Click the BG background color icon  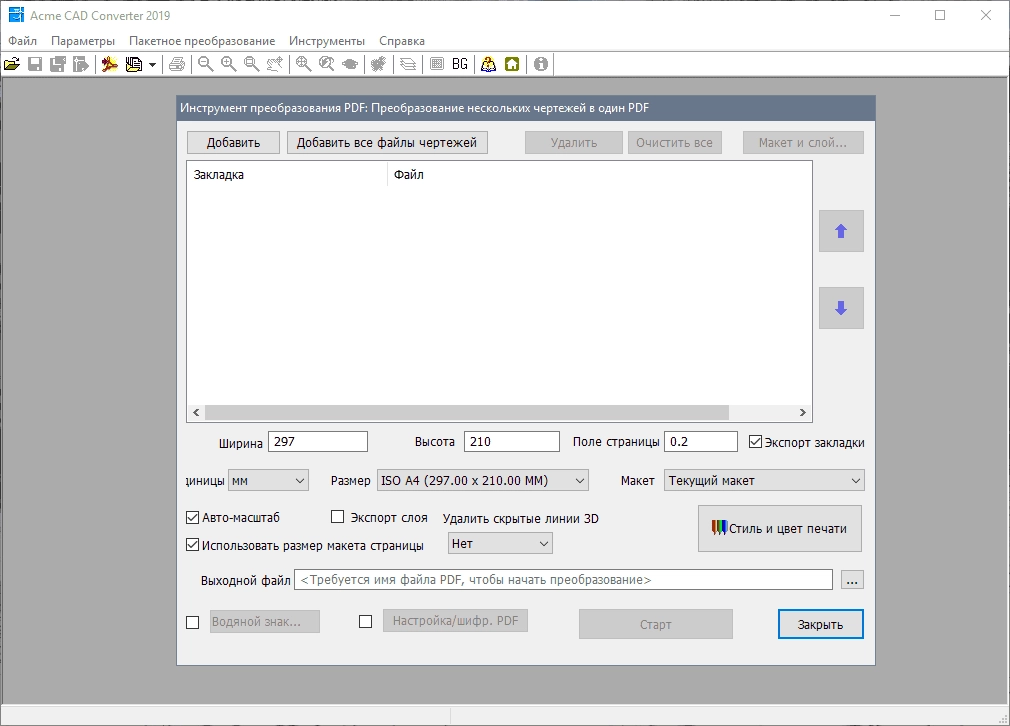click(x=460, y=64)
